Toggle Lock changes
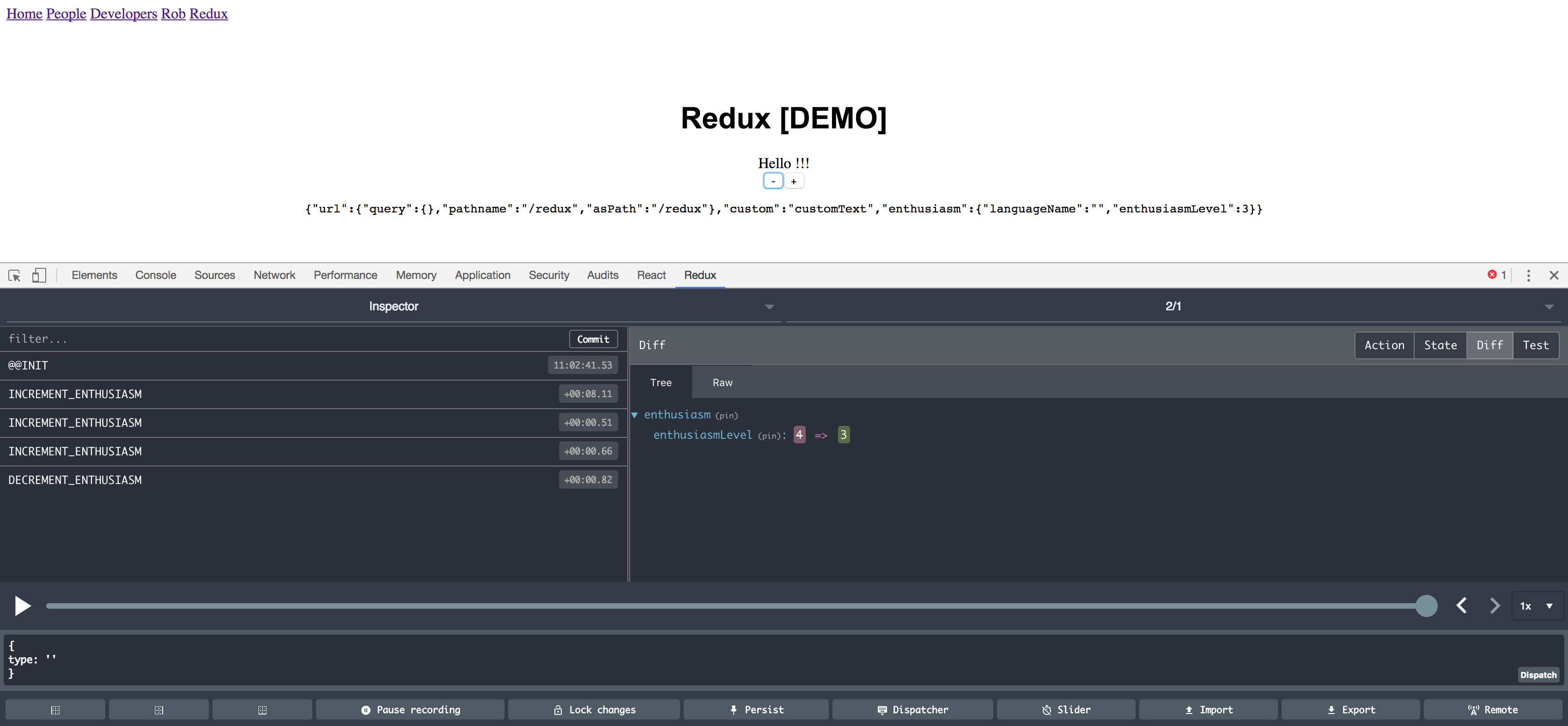The image size is (1568, 726). [x=594, y=709]
